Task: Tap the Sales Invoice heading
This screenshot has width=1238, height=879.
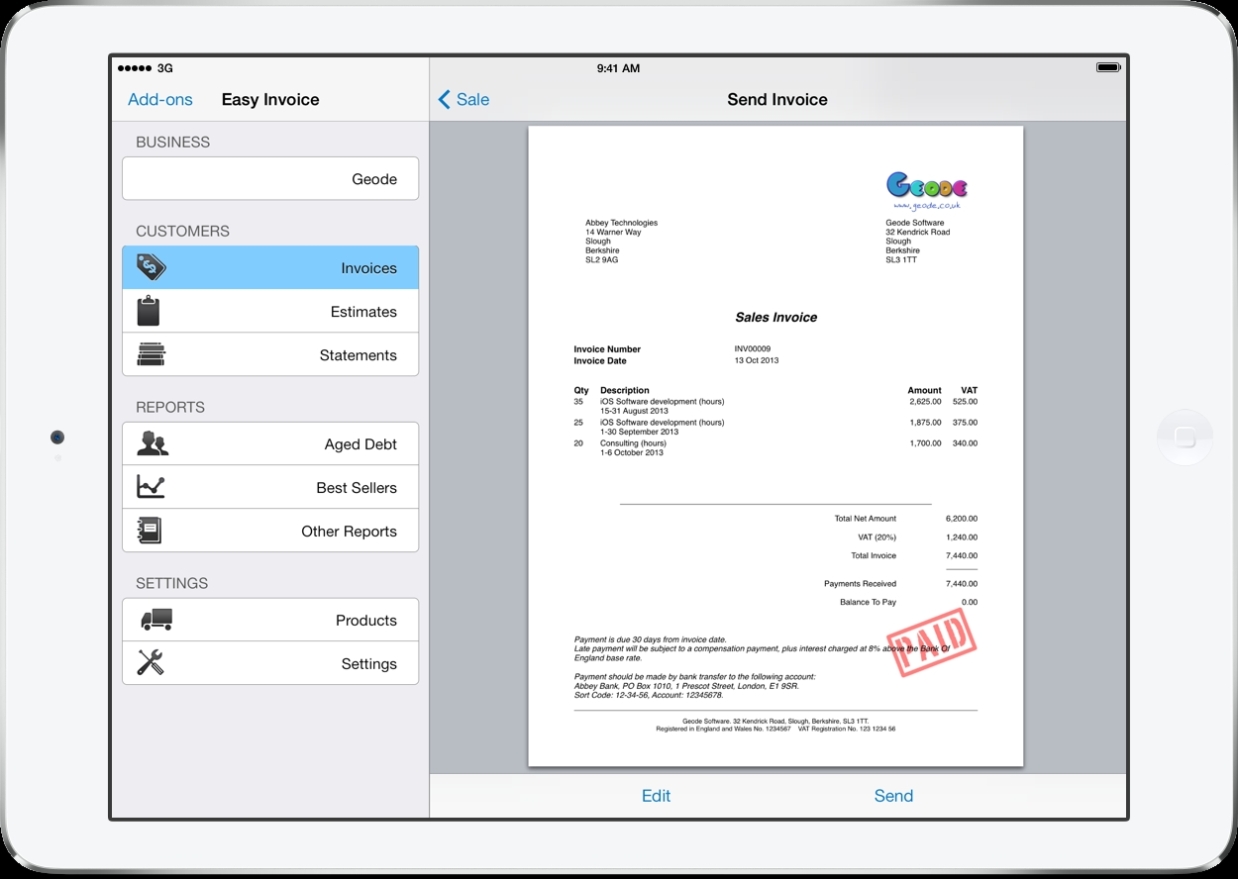Action: [776, 317]
